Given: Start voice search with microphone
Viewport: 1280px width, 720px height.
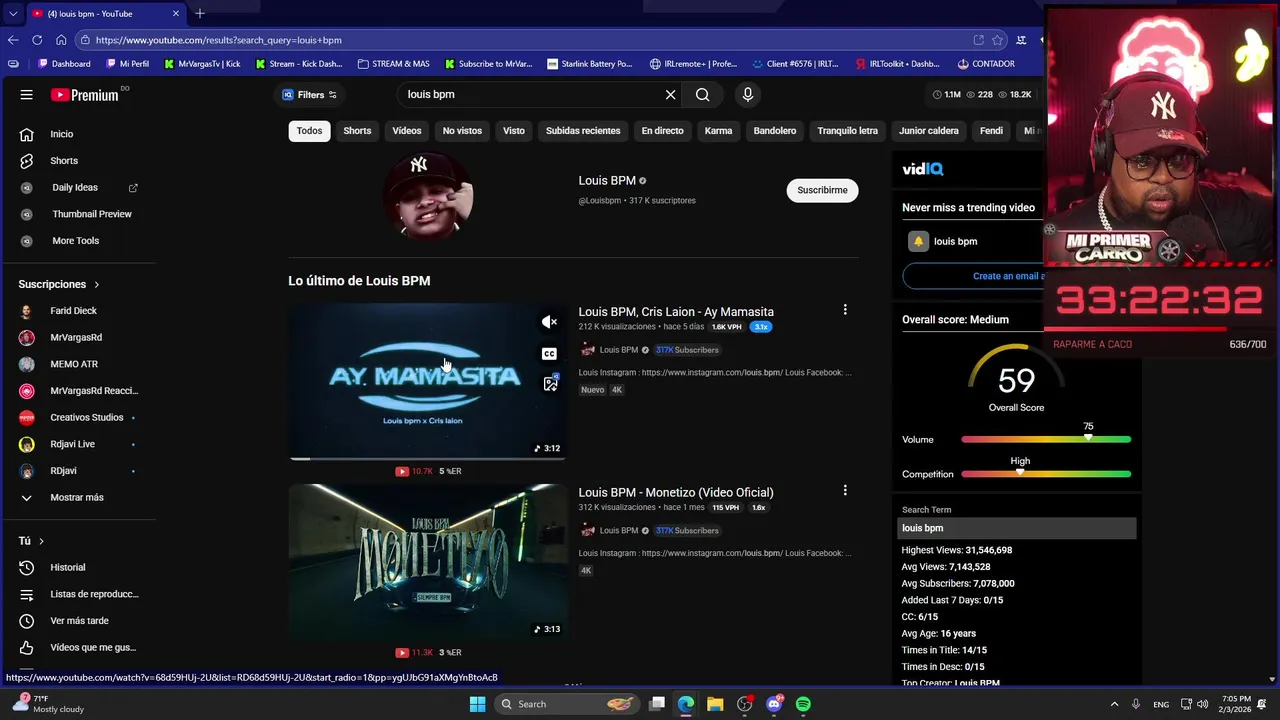Looking at the screenshot, I should (747, 95).
